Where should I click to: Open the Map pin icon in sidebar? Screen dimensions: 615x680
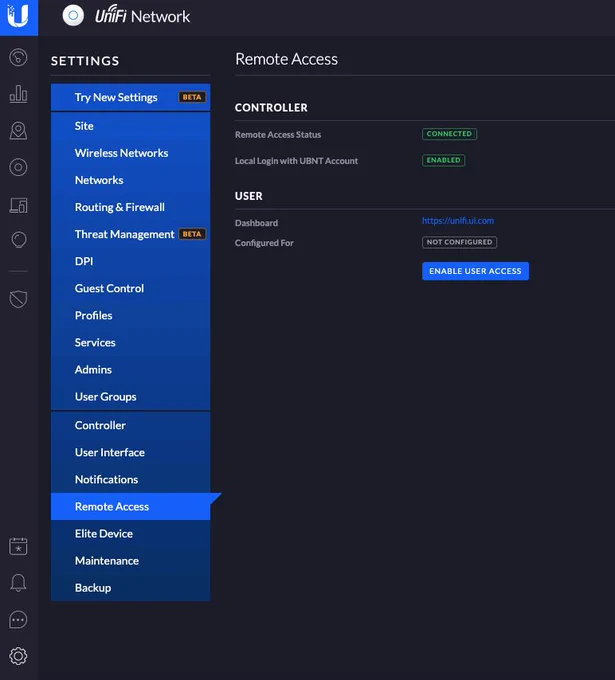tap(18, 131)
